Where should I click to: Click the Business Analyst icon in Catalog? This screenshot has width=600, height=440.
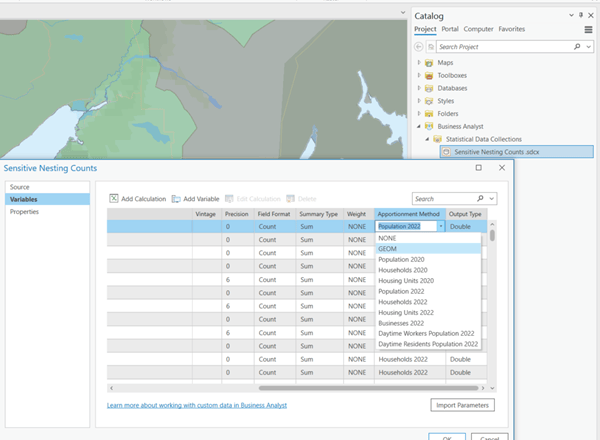pyautogui.click(x=429, y=126)
